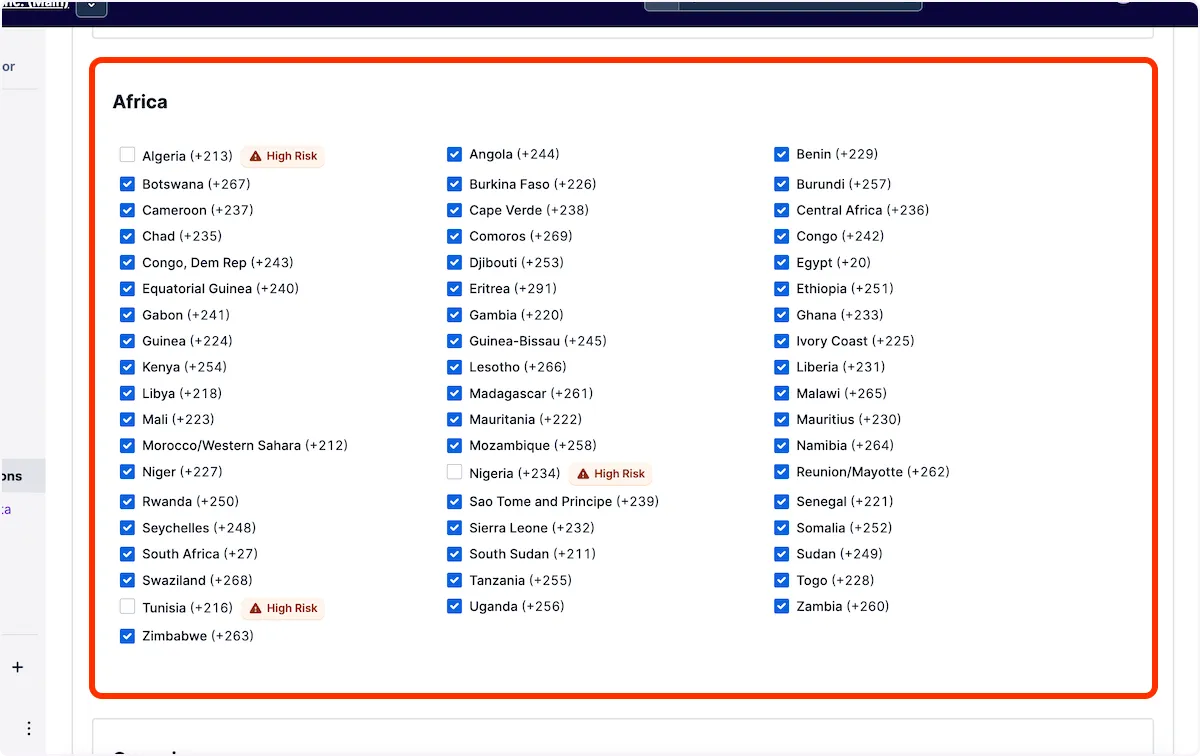Viewport: 1200px width, 756px height.
Task: Uncheck Central Africa (+236)
Action: 781,210
